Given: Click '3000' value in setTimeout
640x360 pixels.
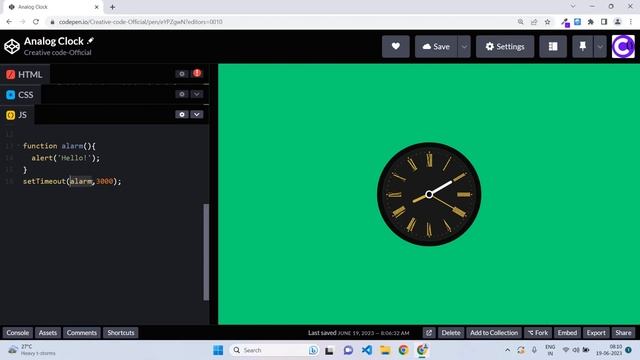Looking at the screenshot, I should coord(104,181).
